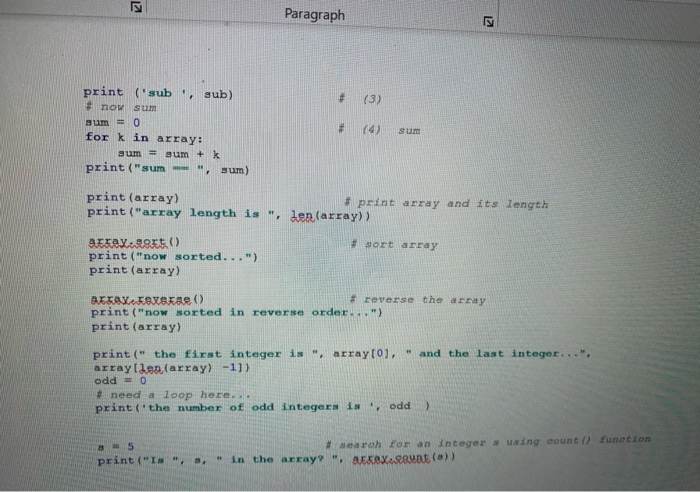Click the 'array length is' print line
Screen dimensions: 700x492
point(229,214)
